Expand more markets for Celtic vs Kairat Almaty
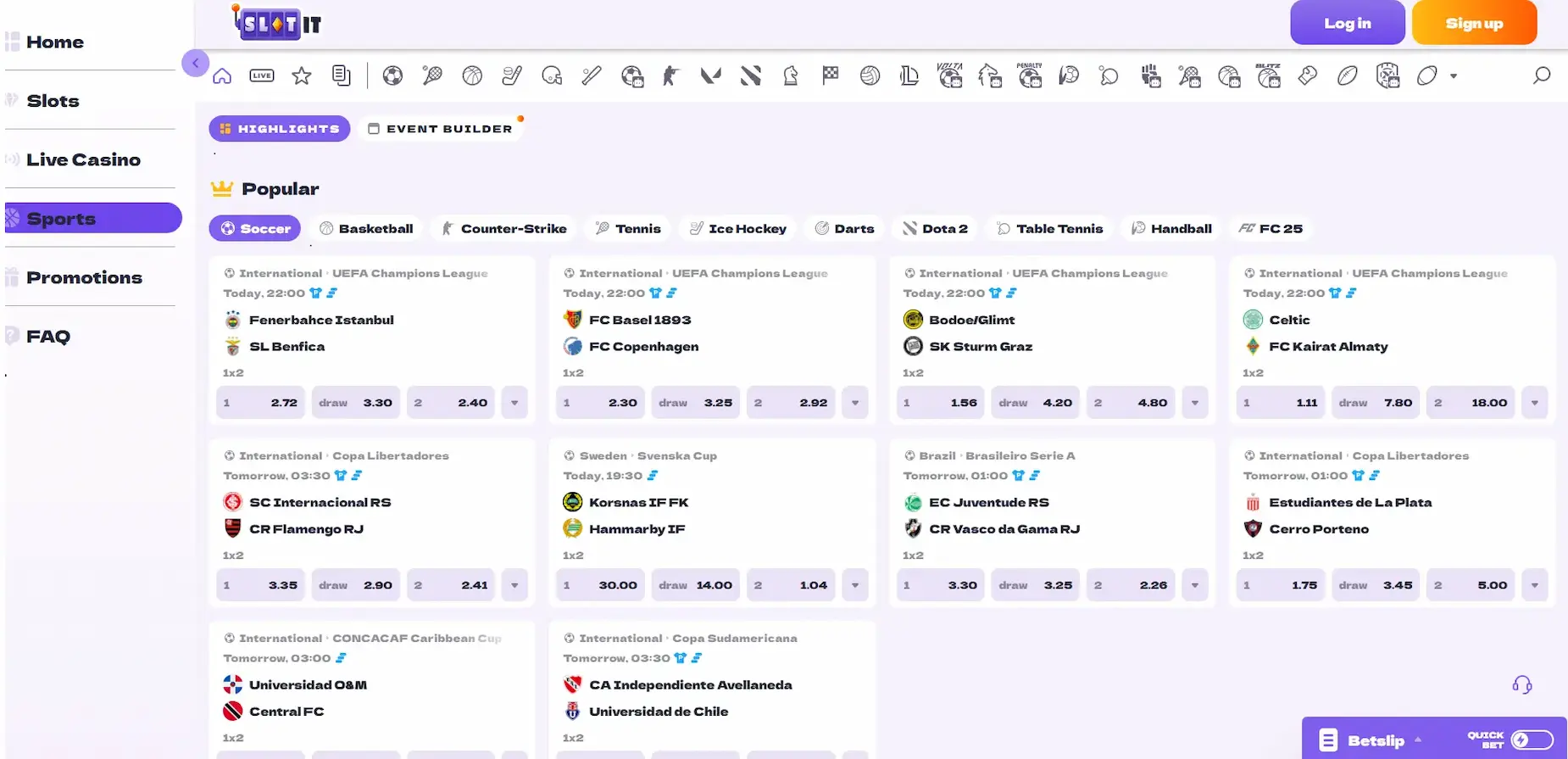1568x759 pixels. (1534, 403)
